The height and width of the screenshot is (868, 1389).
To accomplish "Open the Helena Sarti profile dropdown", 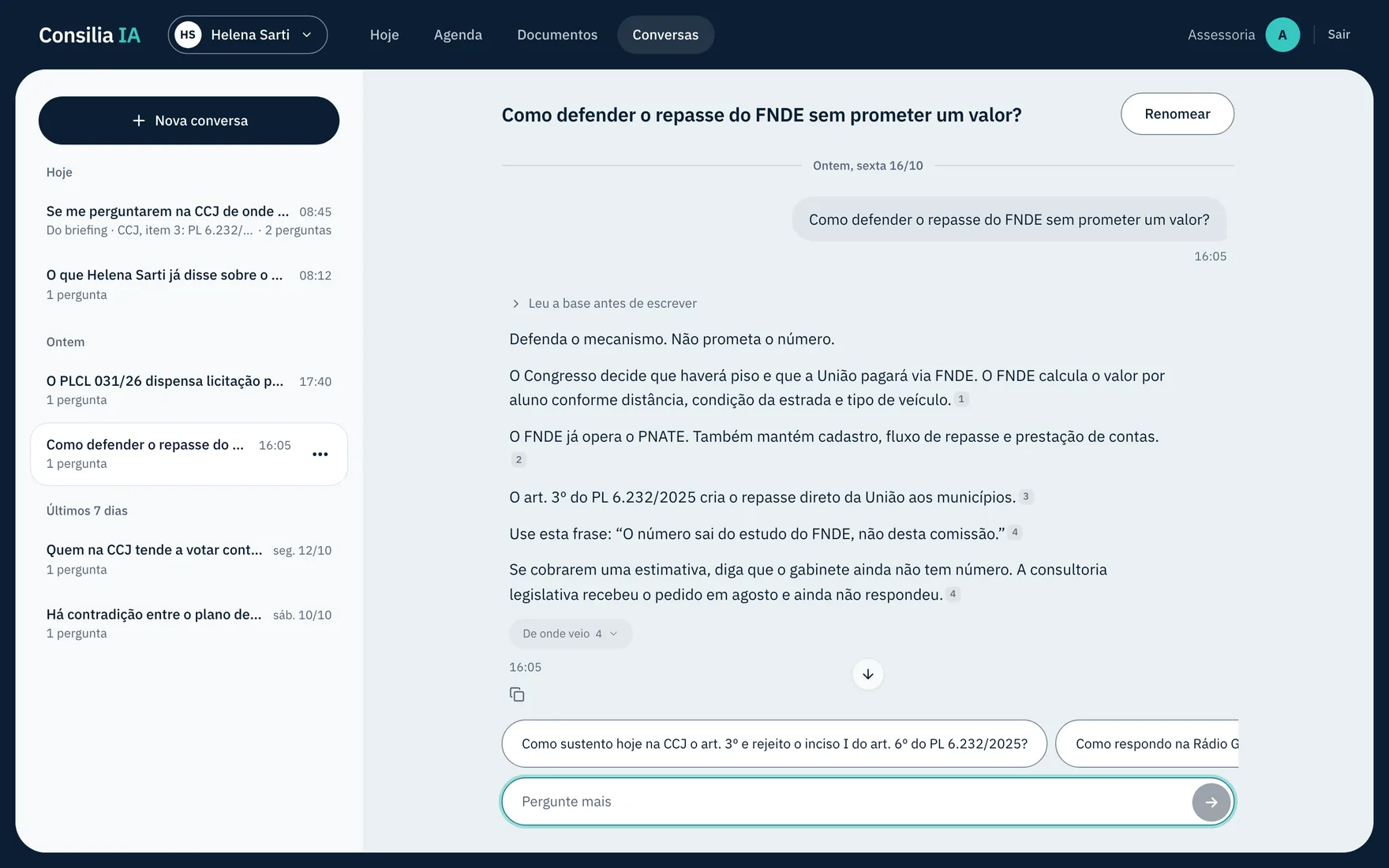I will click(x=247, y=35).
